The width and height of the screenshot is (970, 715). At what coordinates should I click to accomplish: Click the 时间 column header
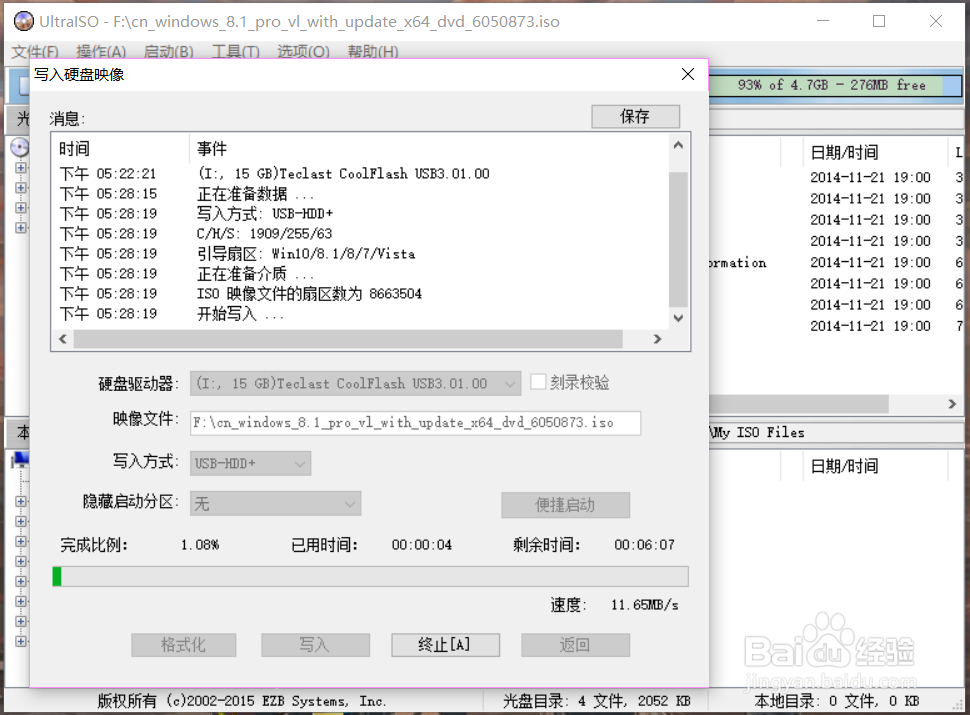(120, 149)
